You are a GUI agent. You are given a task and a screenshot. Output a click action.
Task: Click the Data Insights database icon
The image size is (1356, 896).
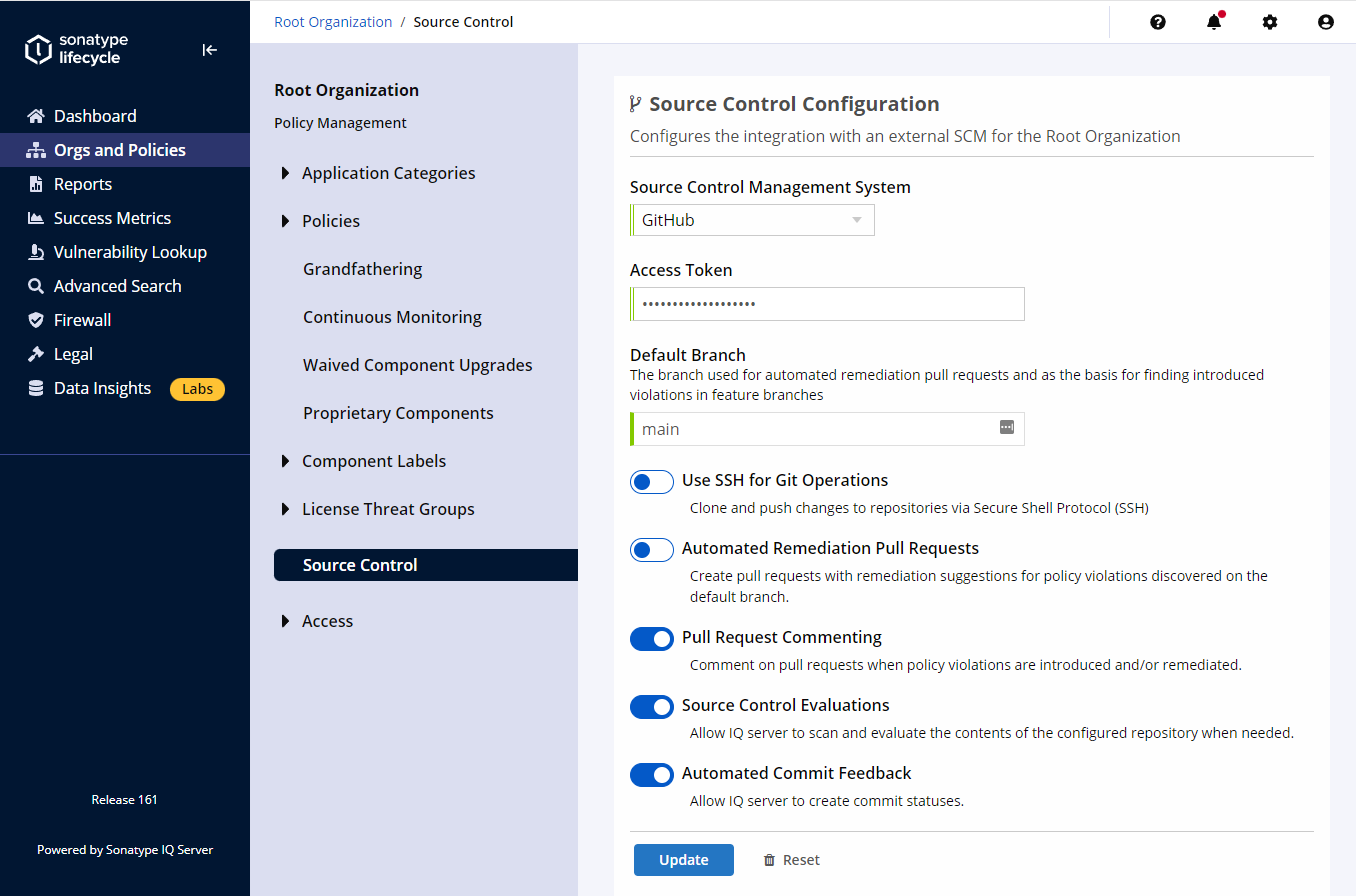point(36,388)
